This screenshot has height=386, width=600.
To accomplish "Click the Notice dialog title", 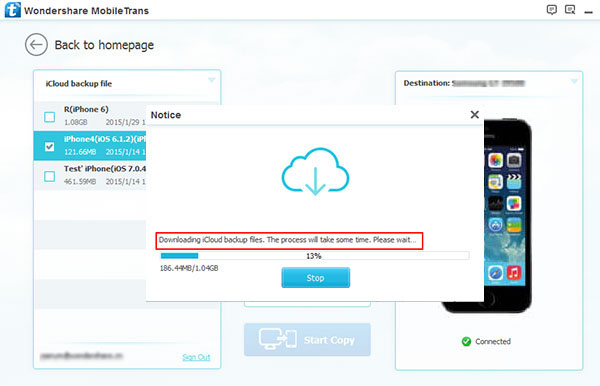I will click(166, 115).
